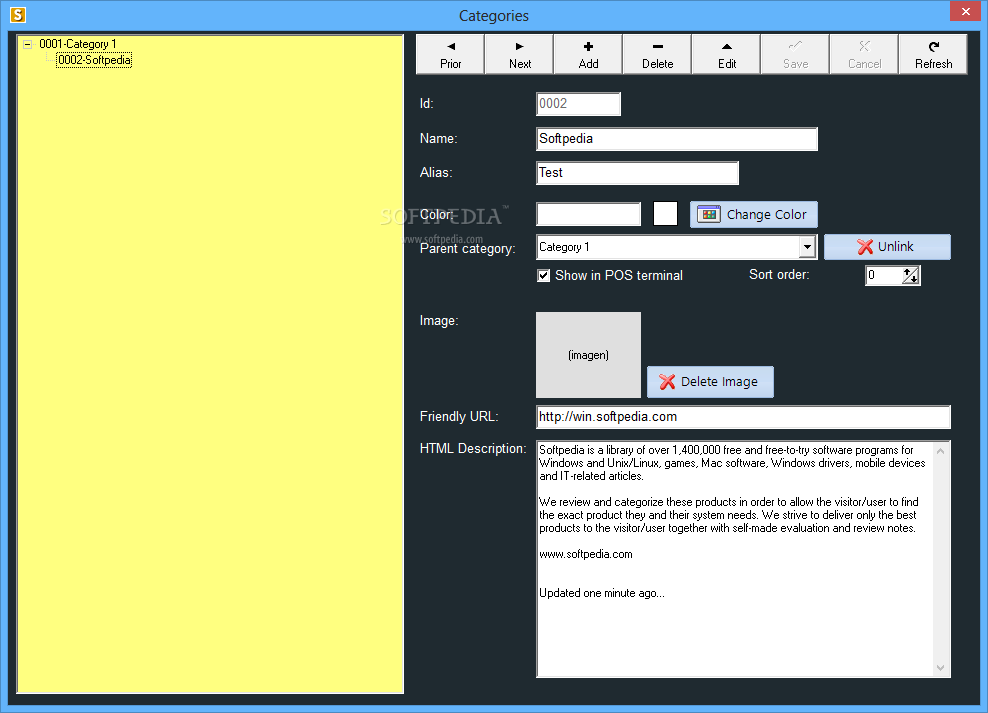
Task: Open the Parent category dropdown arrow
Action: tap(807, 247)
